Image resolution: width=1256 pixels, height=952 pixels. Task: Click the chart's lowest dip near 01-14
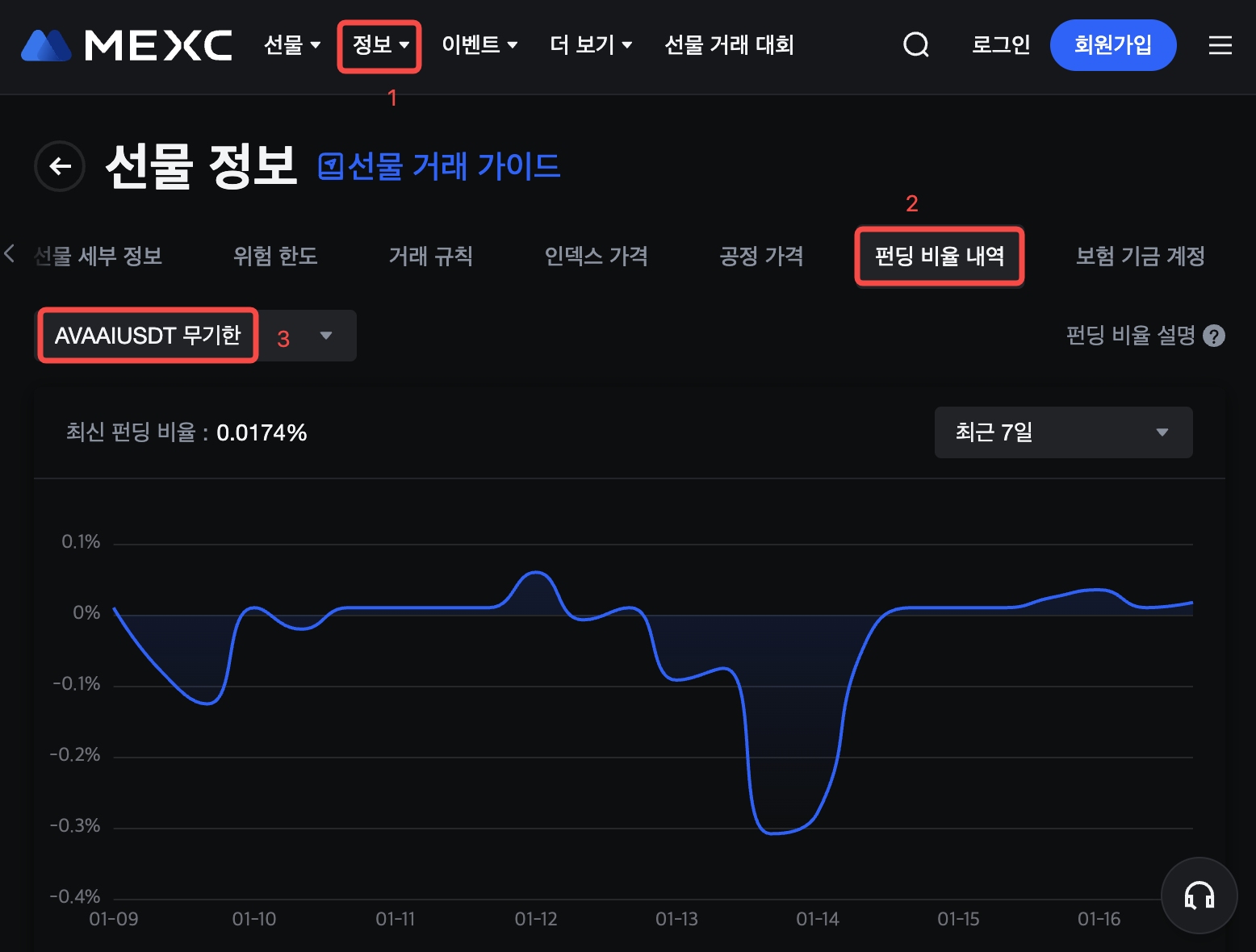click(773, 833)
